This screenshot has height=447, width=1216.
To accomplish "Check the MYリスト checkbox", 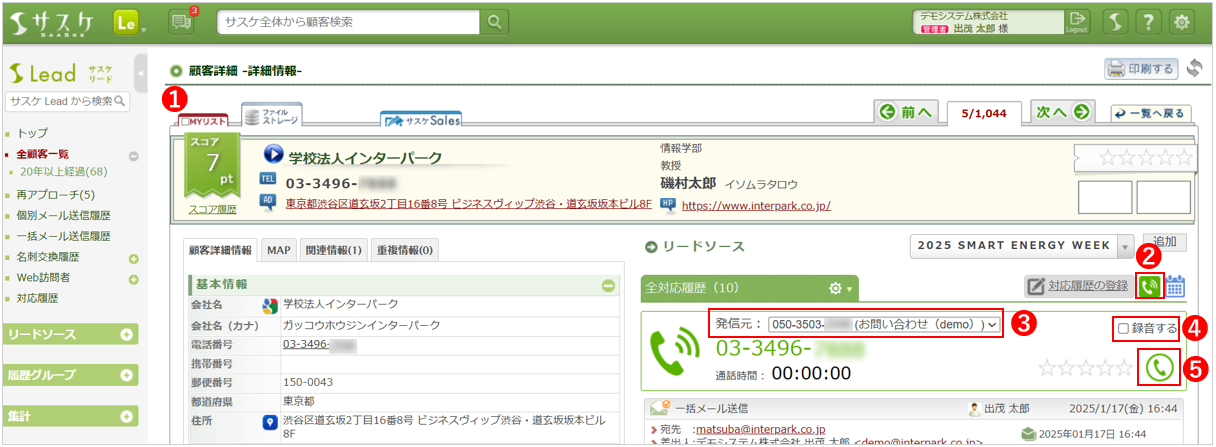I will click(x=187, y=121).
